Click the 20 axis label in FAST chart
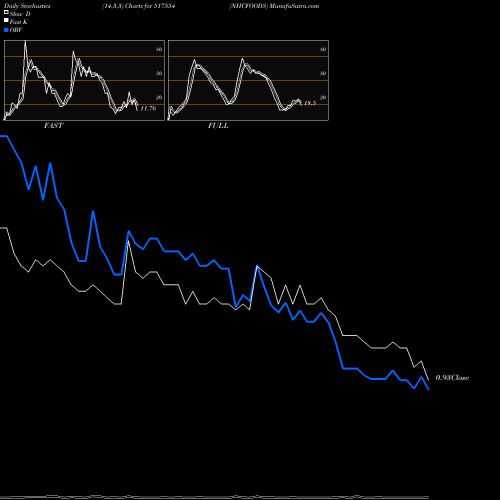This screenshot has width=500, height=500. pyautogui.click(x=159, y=97)
